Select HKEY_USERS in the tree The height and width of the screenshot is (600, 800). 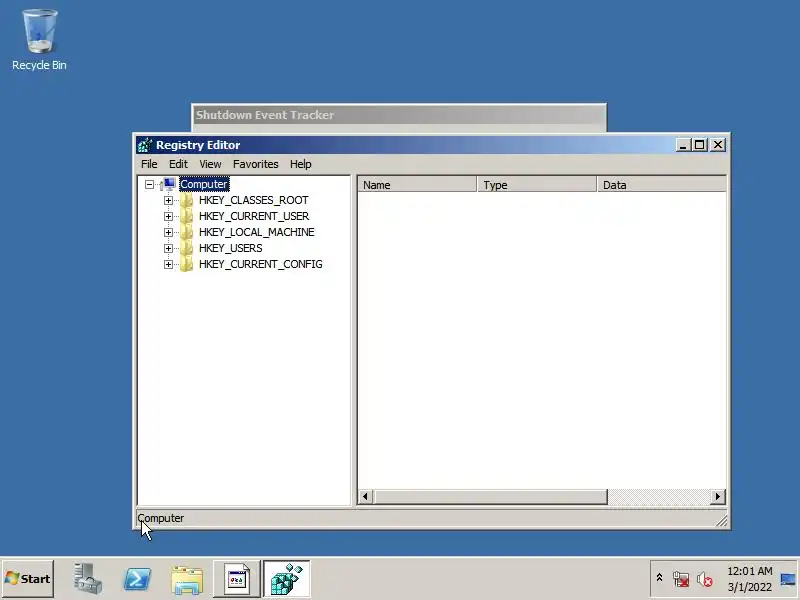pyautogui.click(x=231, y=248)
